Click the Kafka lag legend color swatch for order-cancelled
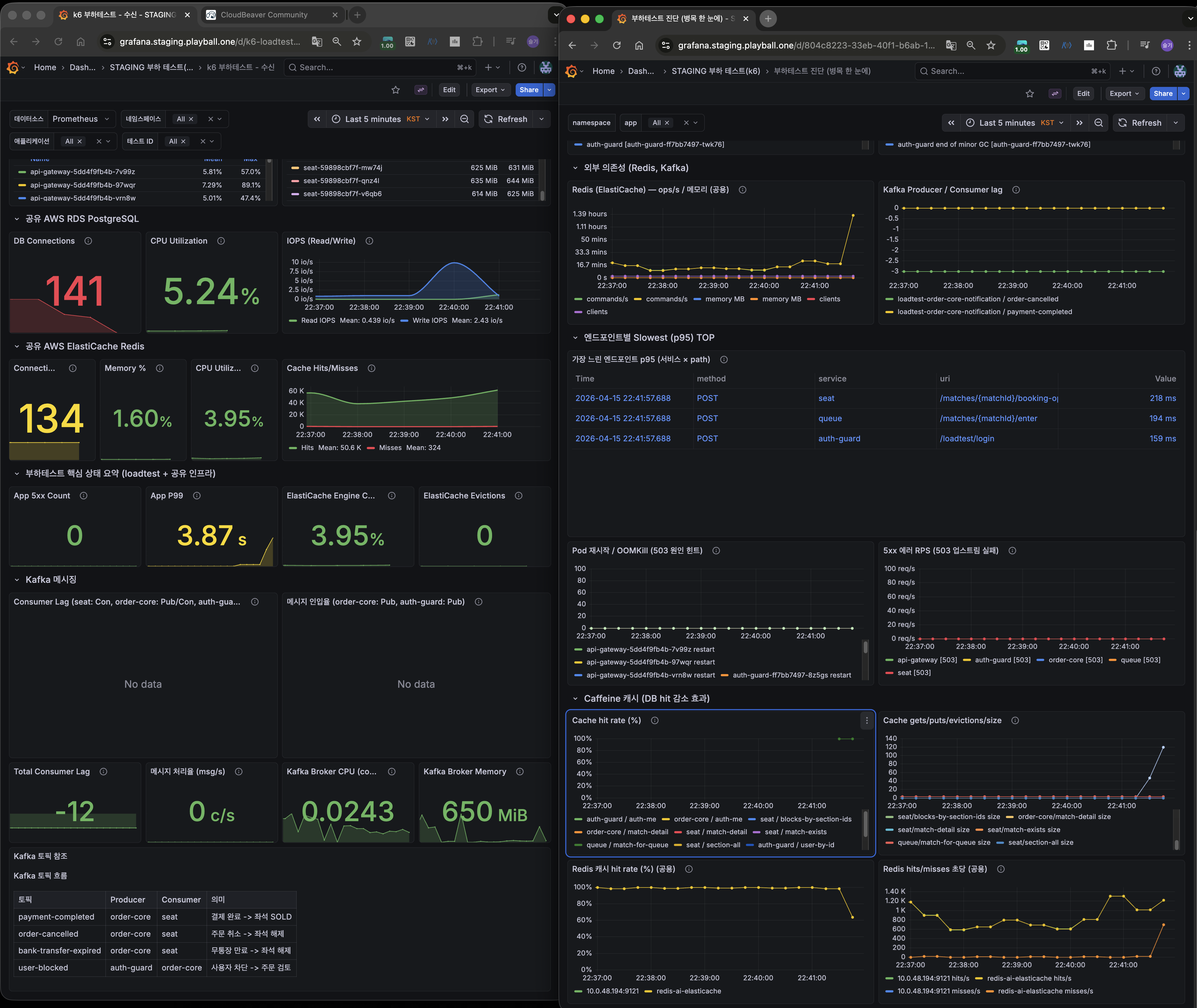Viewport: 1197px width, 1008px height. tap(889, 299)
